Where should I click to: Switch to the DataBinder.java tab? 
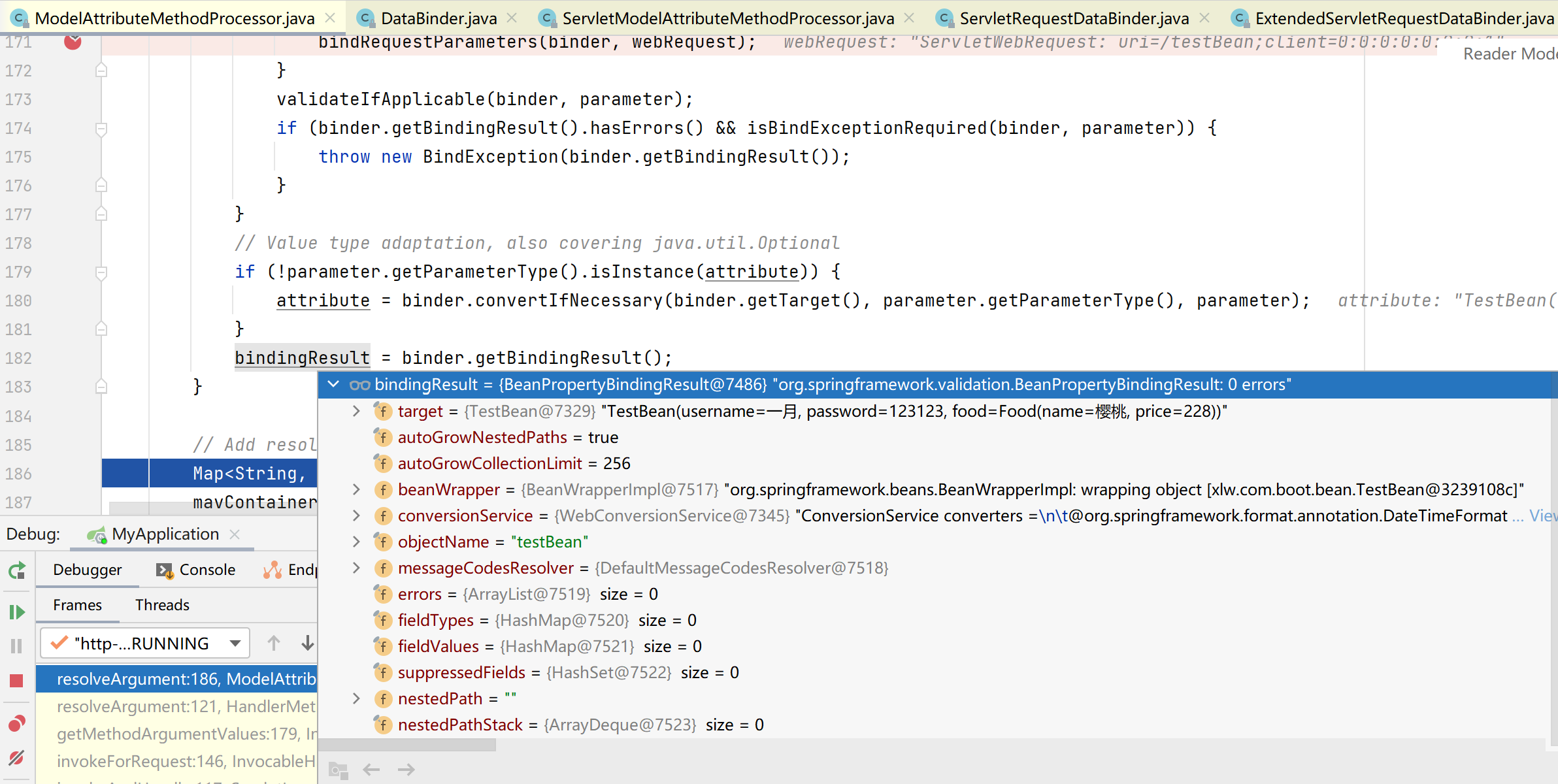click(437, 18)
